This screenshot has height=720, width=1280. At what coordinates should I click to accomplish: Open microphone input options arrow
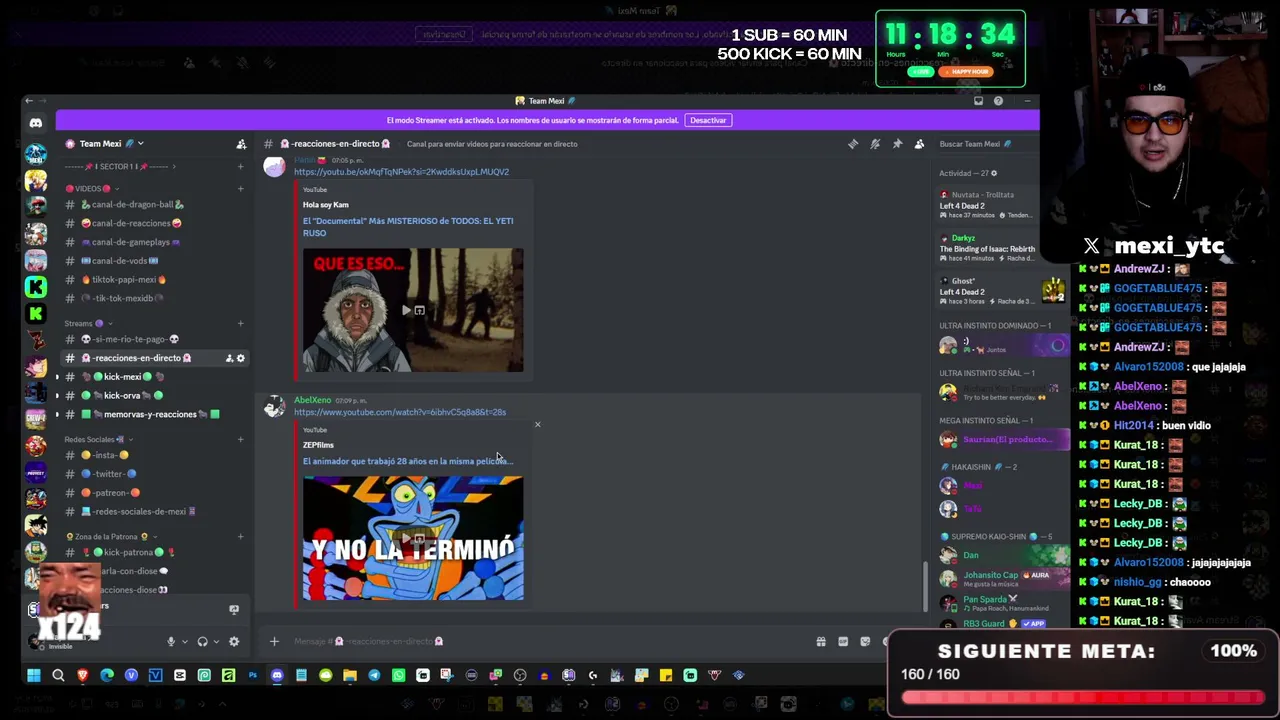pos(184,642)
